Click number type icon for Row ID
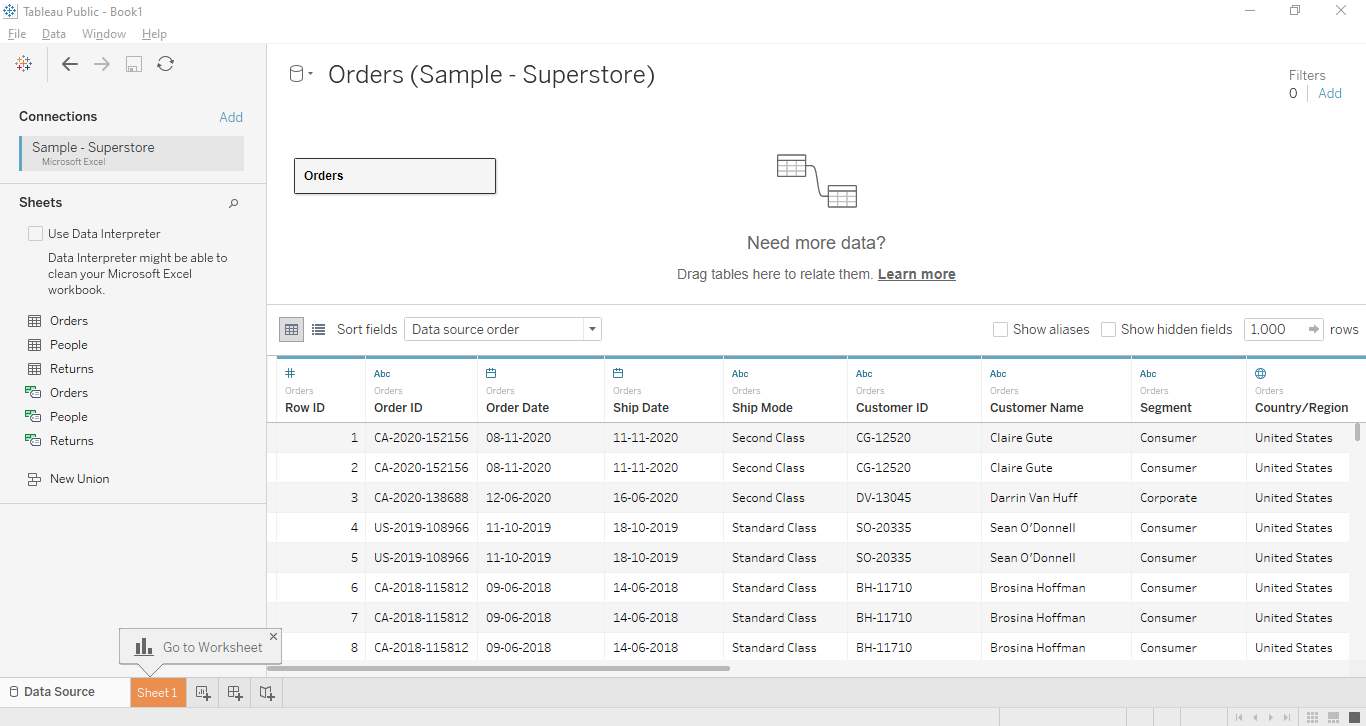 coord(290,373)
